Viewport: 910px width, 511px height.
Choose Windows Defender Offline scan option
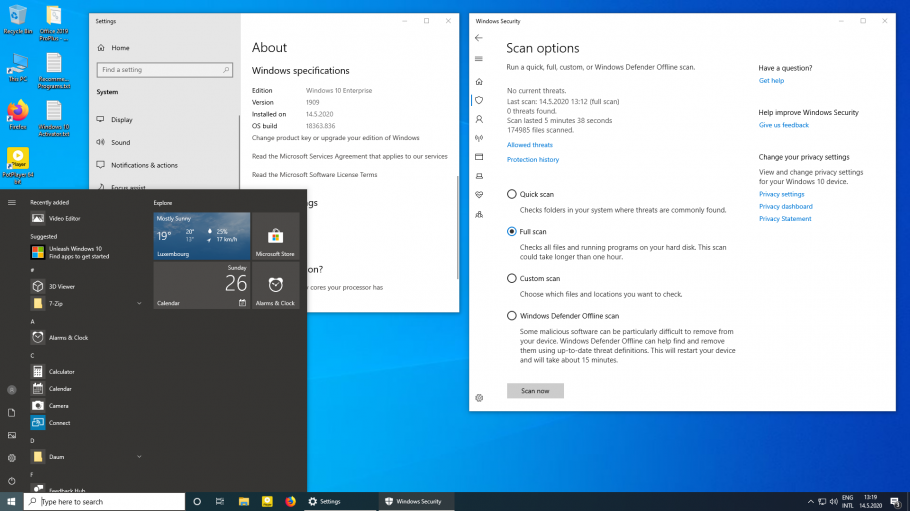coord(512,316)
